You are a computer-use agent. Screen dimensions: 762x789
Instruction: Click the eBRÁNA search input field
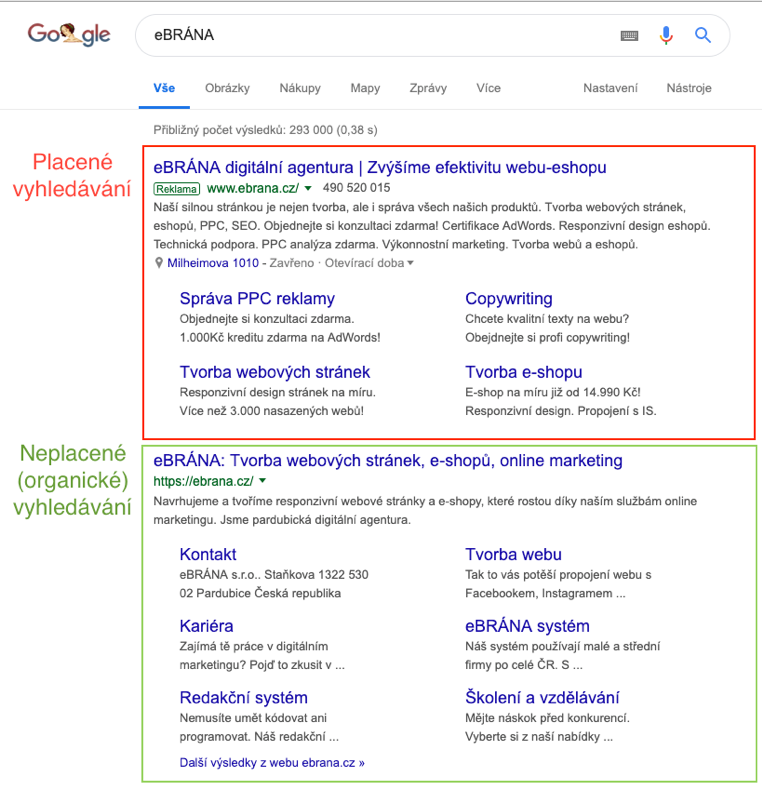pyautogui.click(x=380, y=35)
